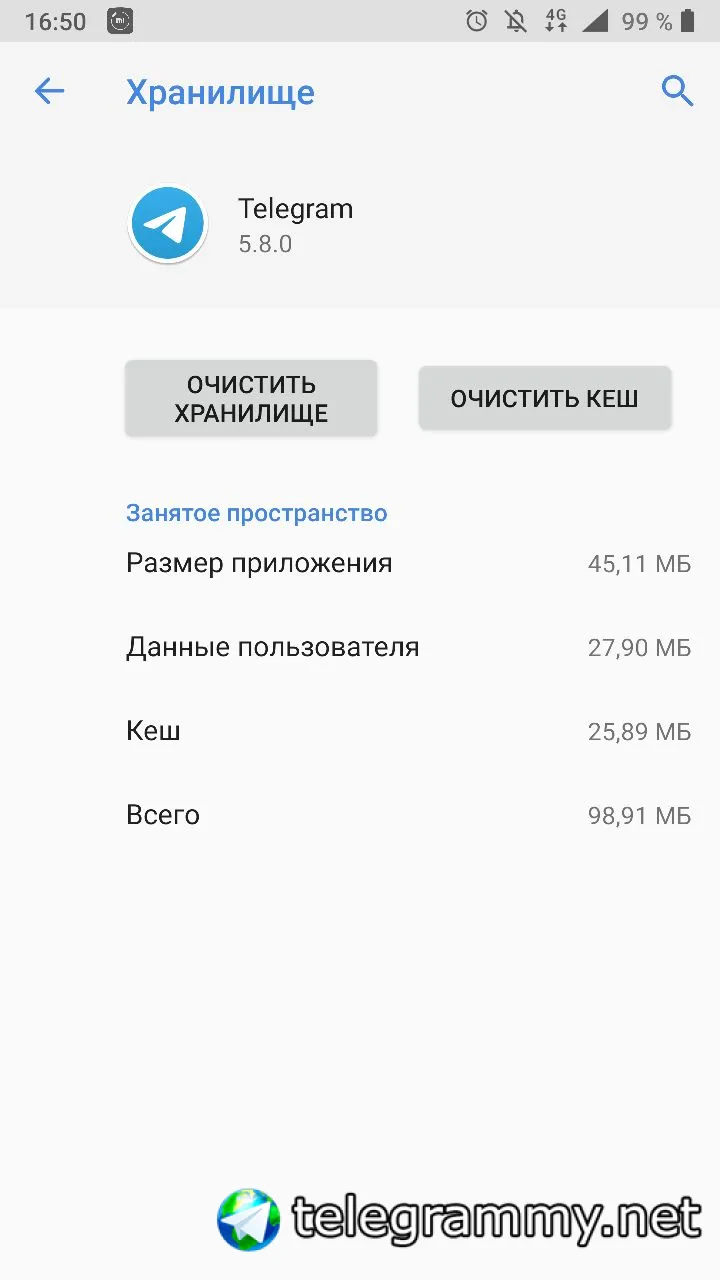Select the Кеш size row
The image size is (720, 1280).
point(408,731)
